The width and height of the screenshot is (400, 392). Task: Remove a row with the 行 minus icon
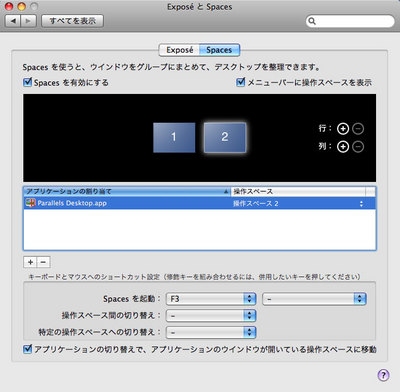pyautogui.click(x=358, y=129)
